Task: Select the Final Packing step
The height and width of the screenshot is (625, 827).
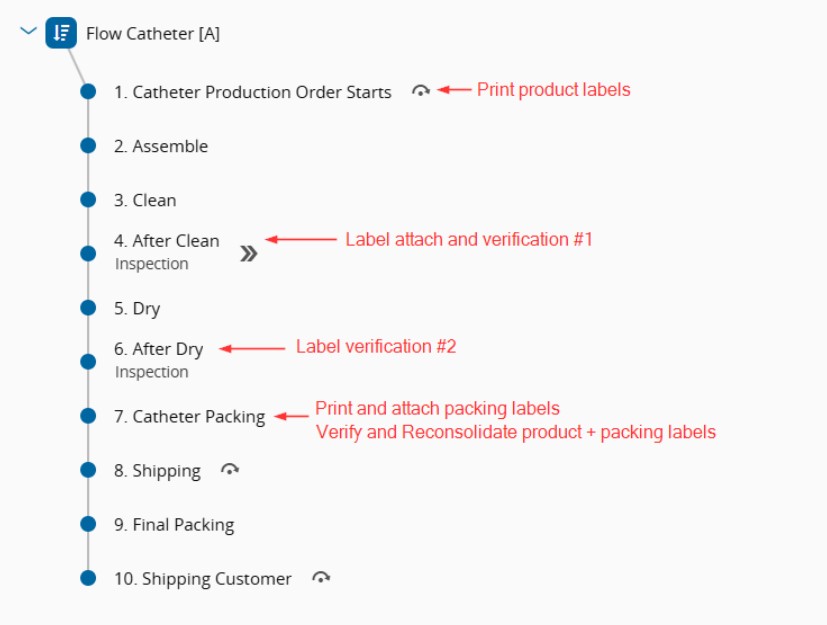Action: (173, 524)
